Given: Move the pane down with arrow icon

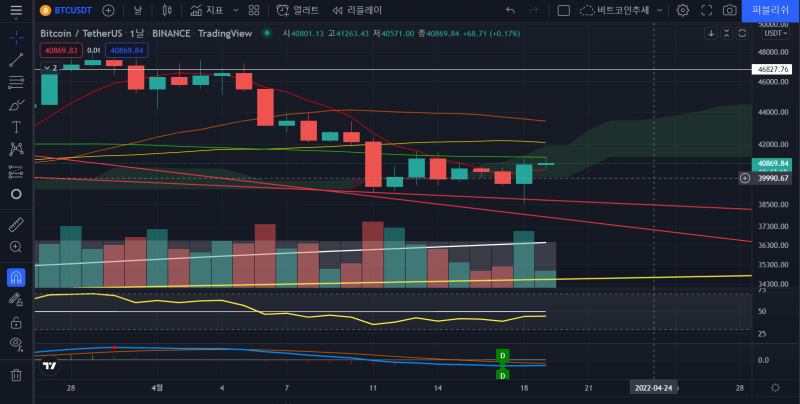Looking at the screenshot, I should [x=711, y=33].
